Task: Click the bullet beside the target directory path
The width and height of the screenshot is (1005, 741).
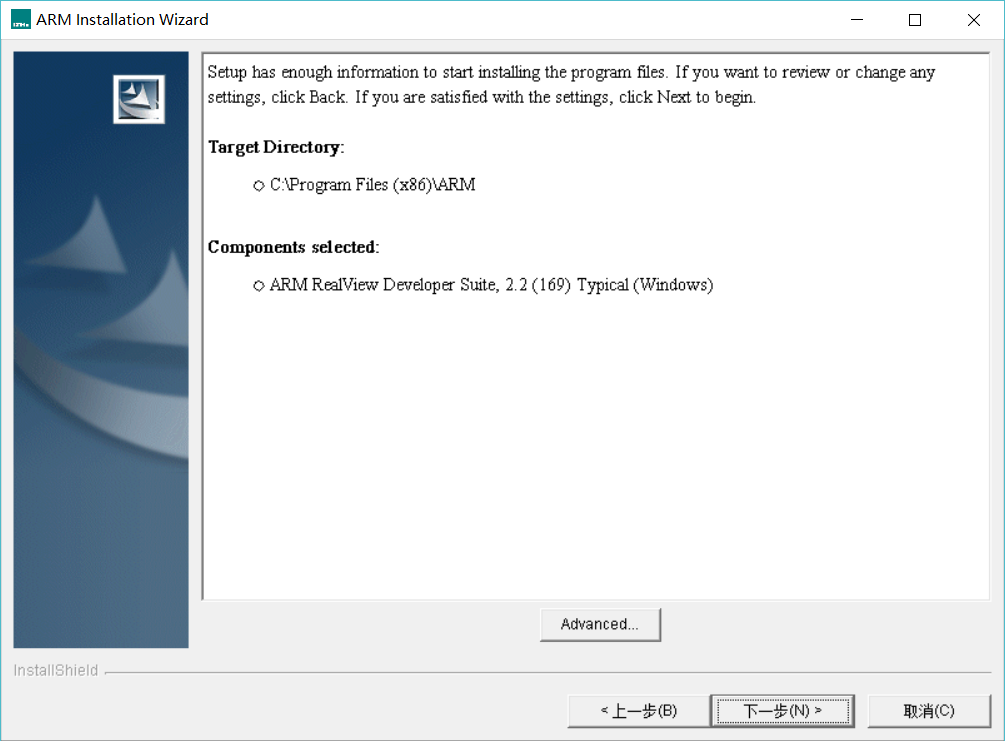Action: pos(258,186)
